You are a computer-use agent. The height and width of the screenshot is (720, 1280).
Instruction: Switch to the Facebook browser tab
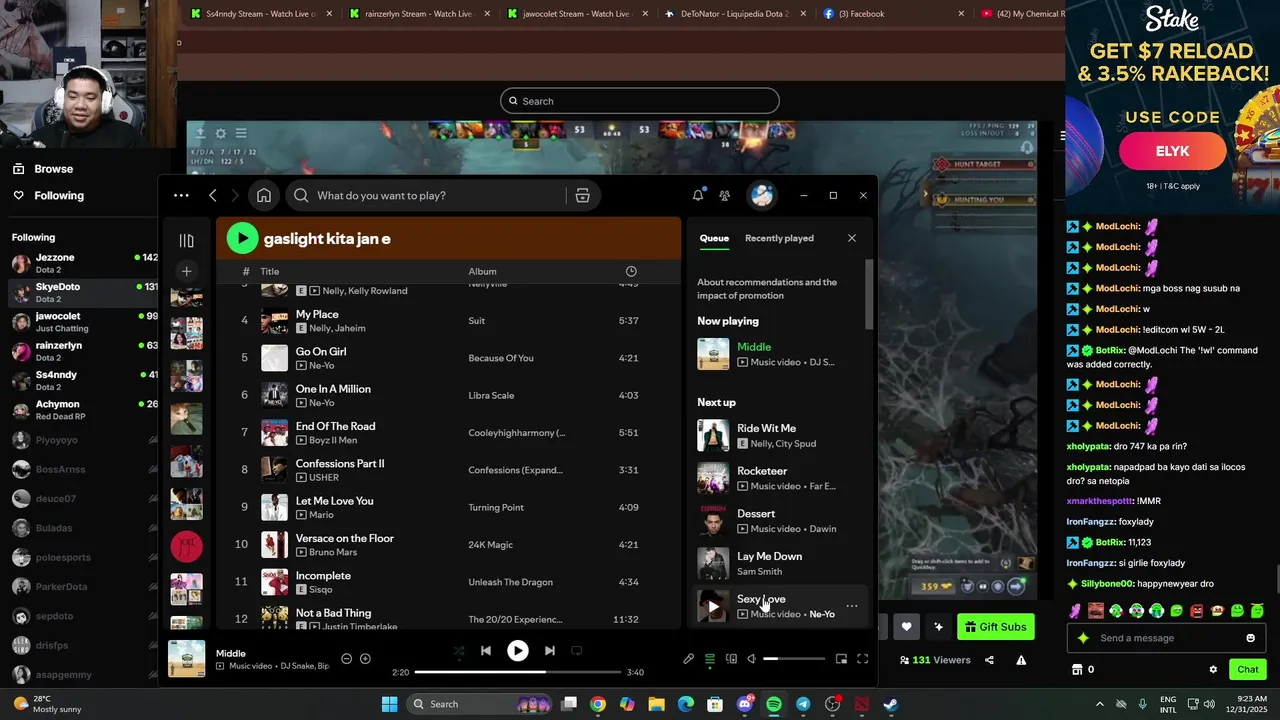click(893, 14)
